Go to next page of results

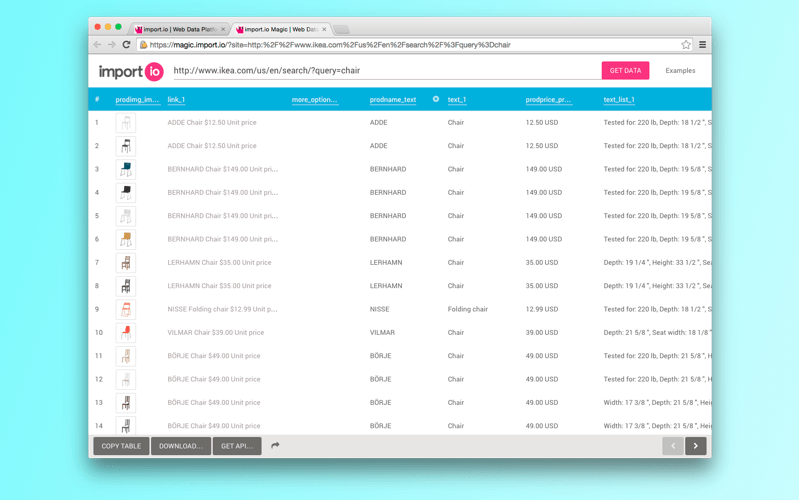point(695,446)
